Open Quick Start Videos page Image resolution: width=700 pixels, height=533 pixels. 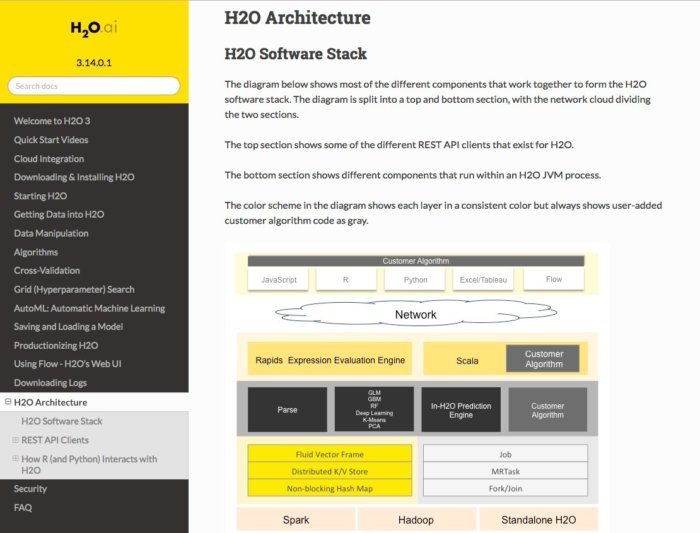(51, 139)
